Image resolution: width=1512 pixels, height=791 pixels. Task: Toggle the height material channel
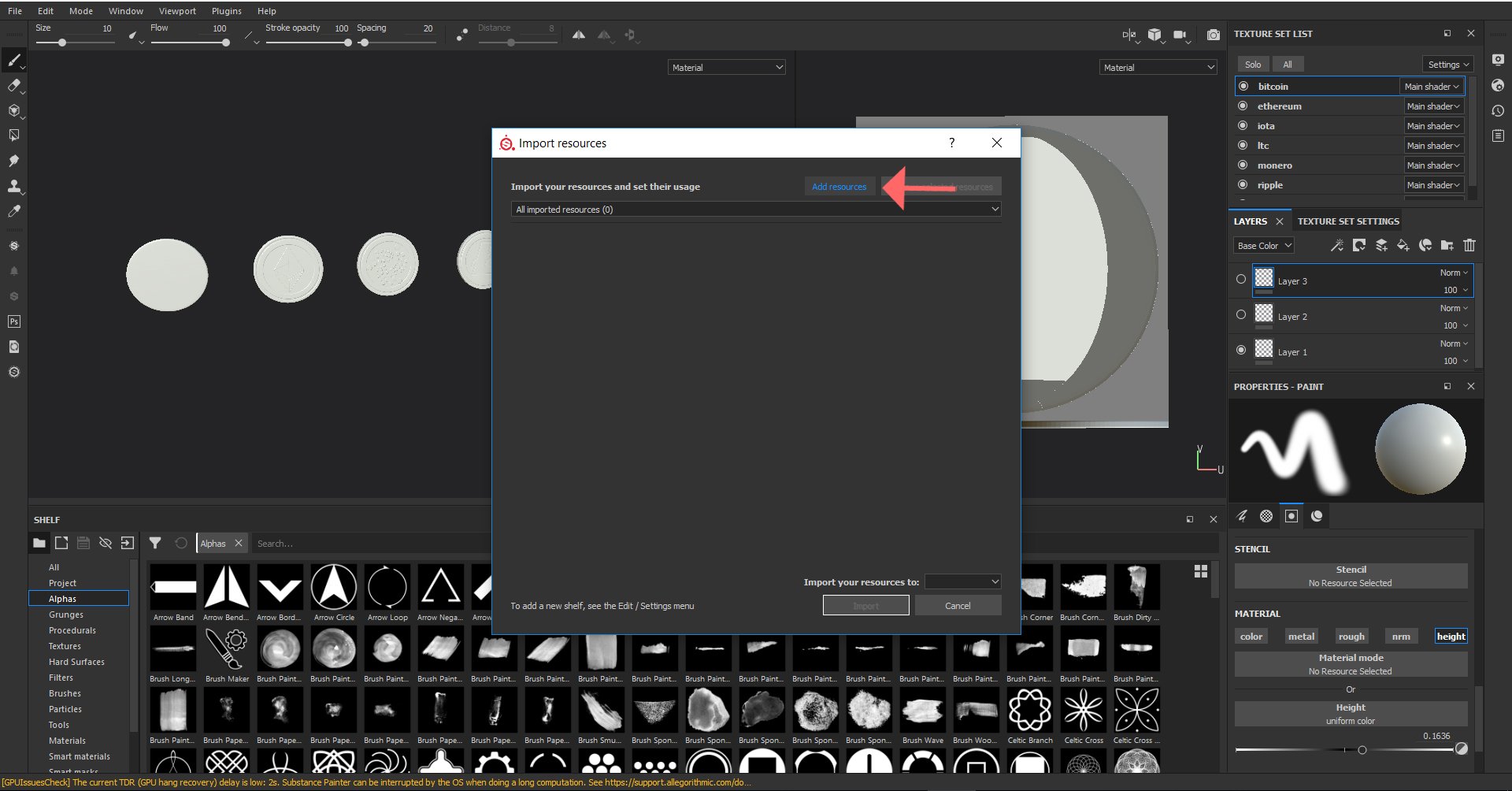pyautogui.click(x=1451, y=637)
